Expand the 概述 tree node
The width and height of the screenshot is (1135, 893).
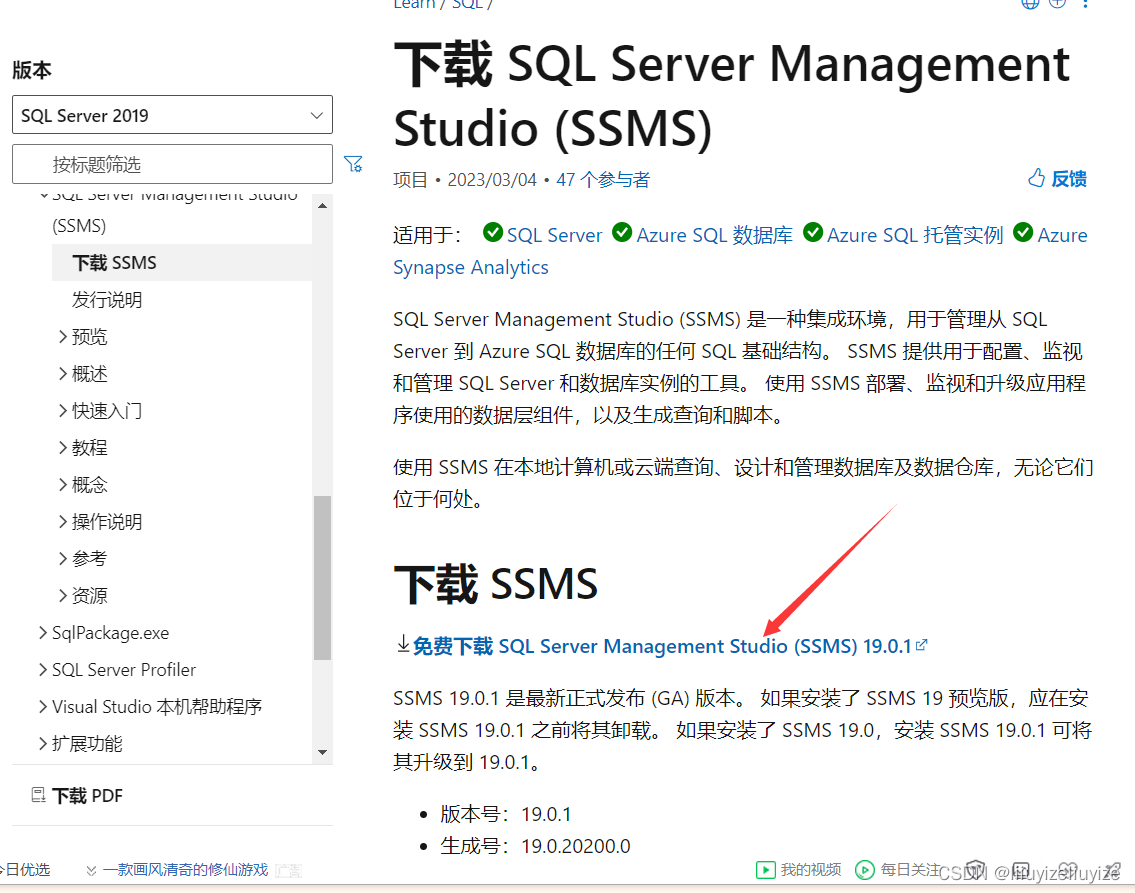coord(63,373)
